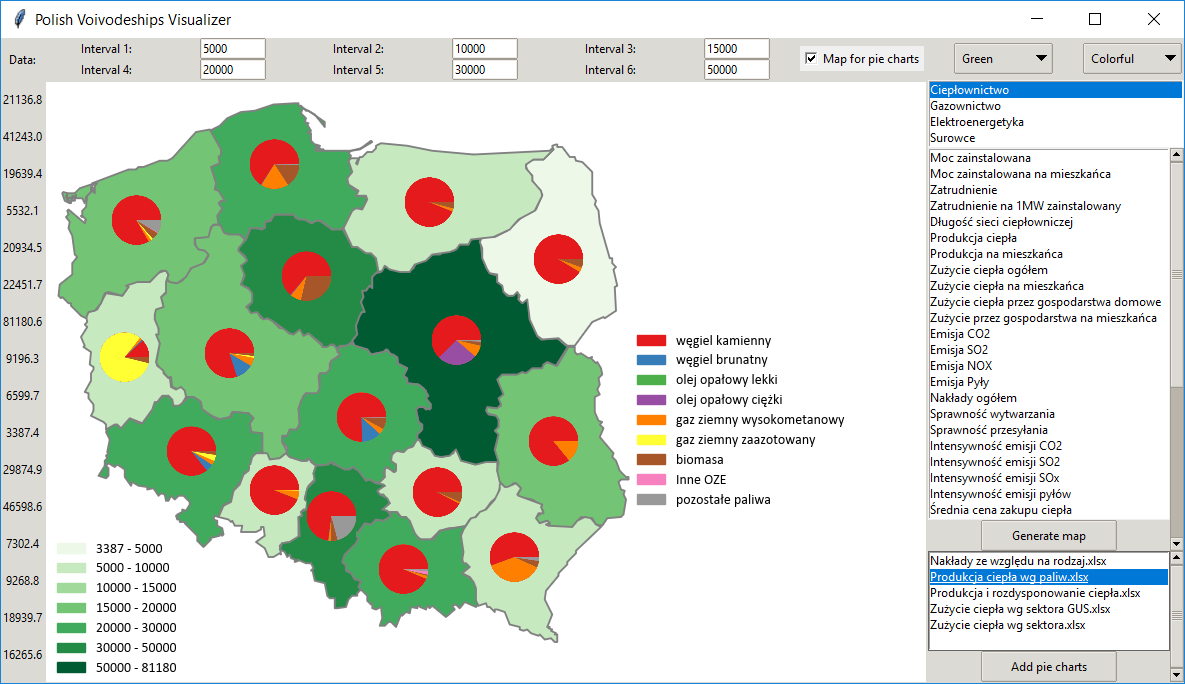Select Zużycie przez gospodarstwa na mieszkańca
The height and width of the screenshot is (684, 1185).
coord(1049,317)
